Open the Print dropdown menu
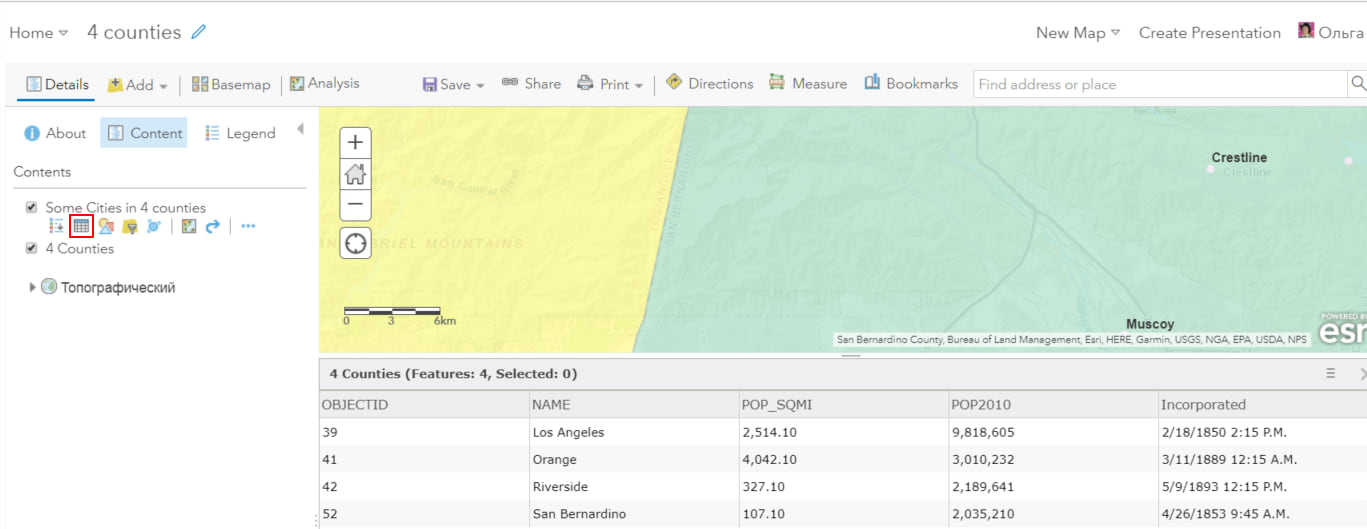 click(x=610, y=85)
